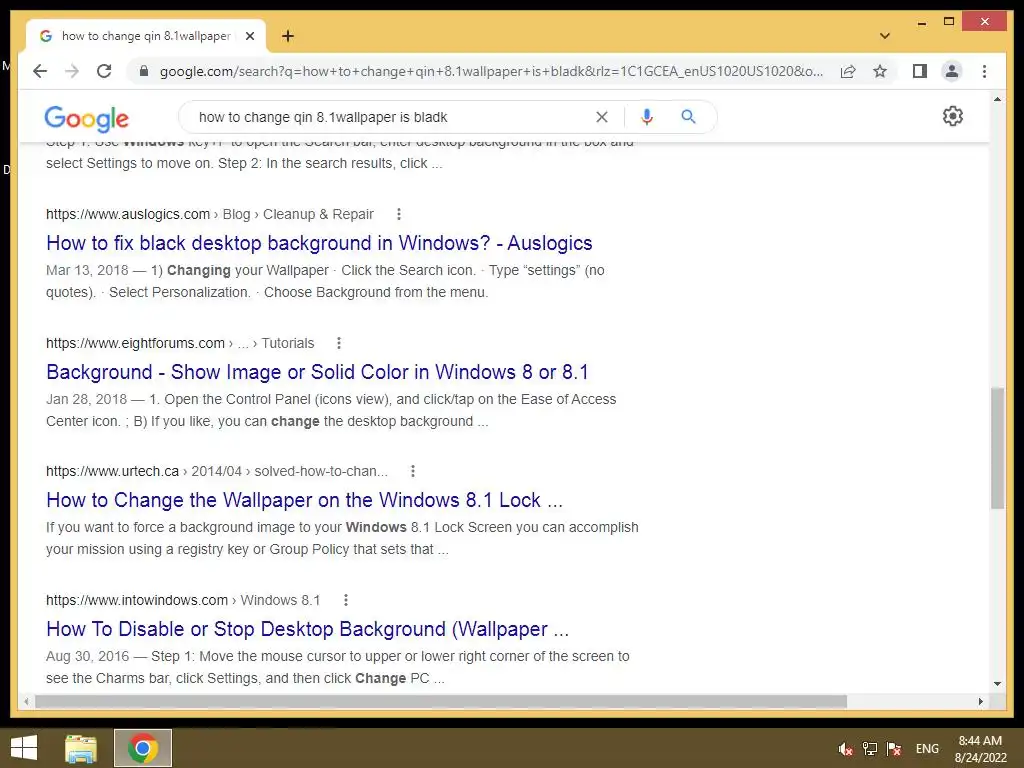Minimize the Chrome window

(x=921, y=22)
